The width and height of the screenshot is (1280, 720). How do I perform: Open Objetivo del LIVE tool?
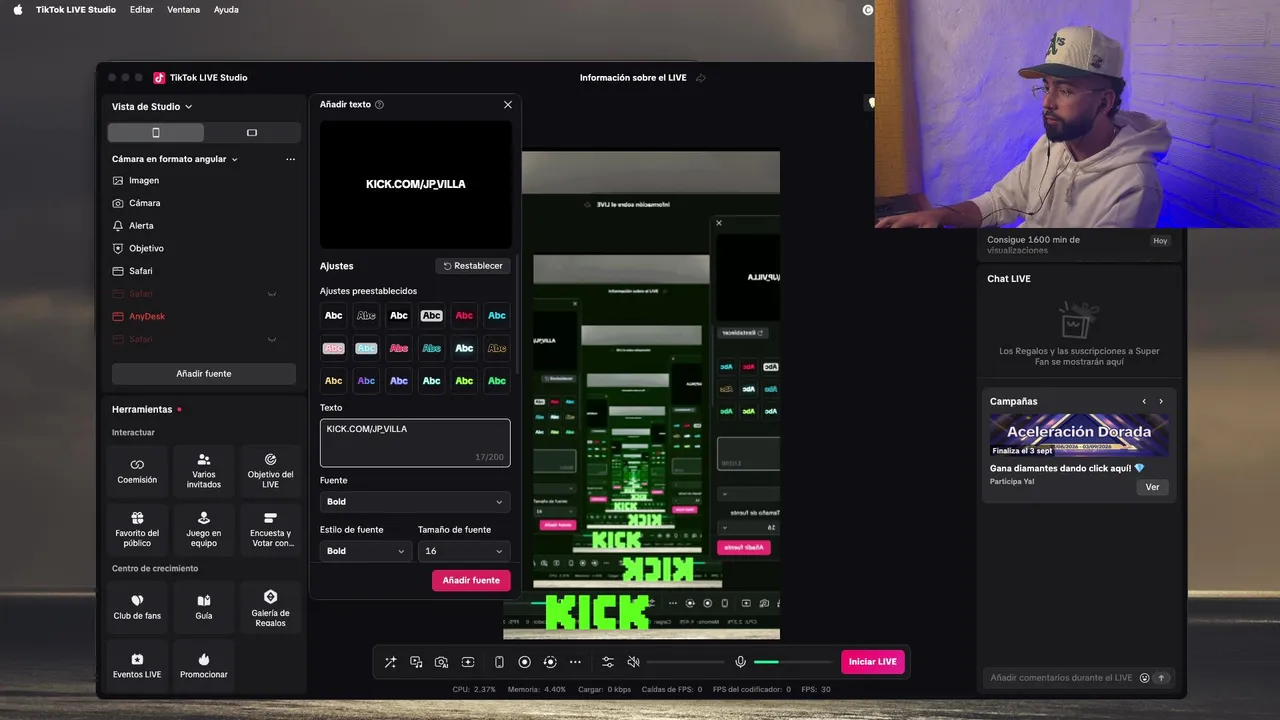pyautogui.click(x=270, y=471)
